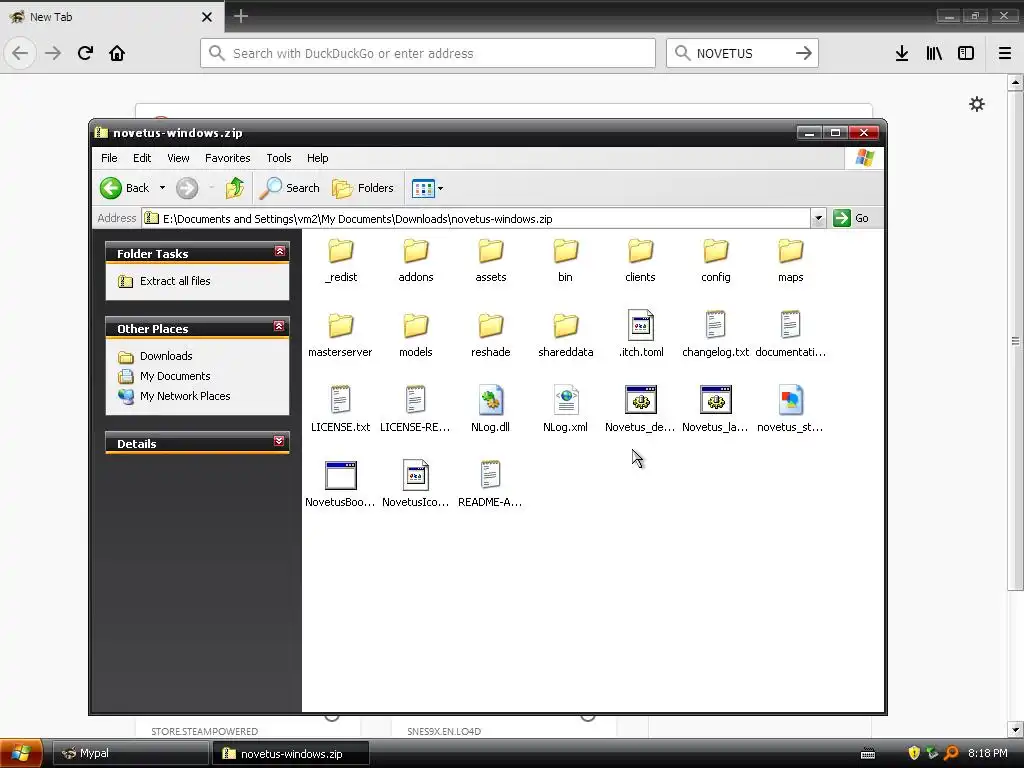Image resolution: width=1024 pixels, height=768 pixels.
Task: Open the Back history dropdown arrow
Action: tap(162, 188)
